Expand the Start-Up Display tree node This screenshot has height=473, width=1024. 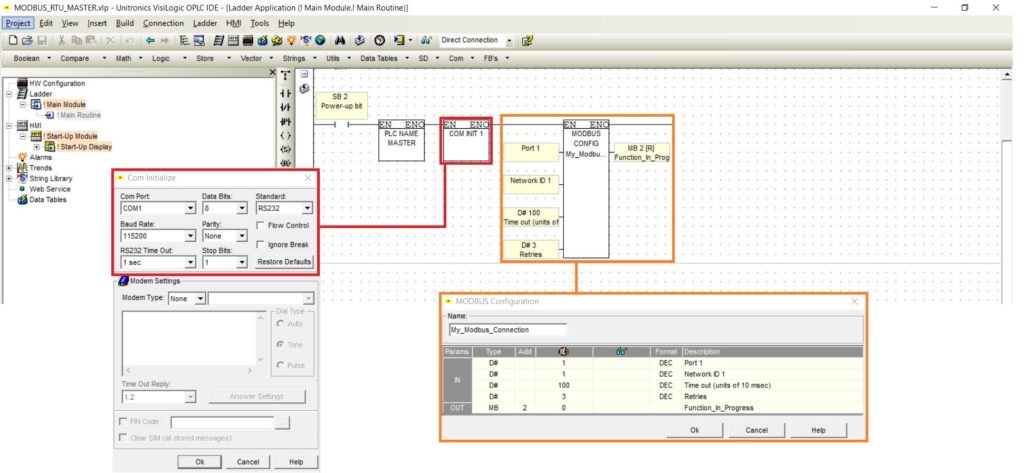(37, 146)
